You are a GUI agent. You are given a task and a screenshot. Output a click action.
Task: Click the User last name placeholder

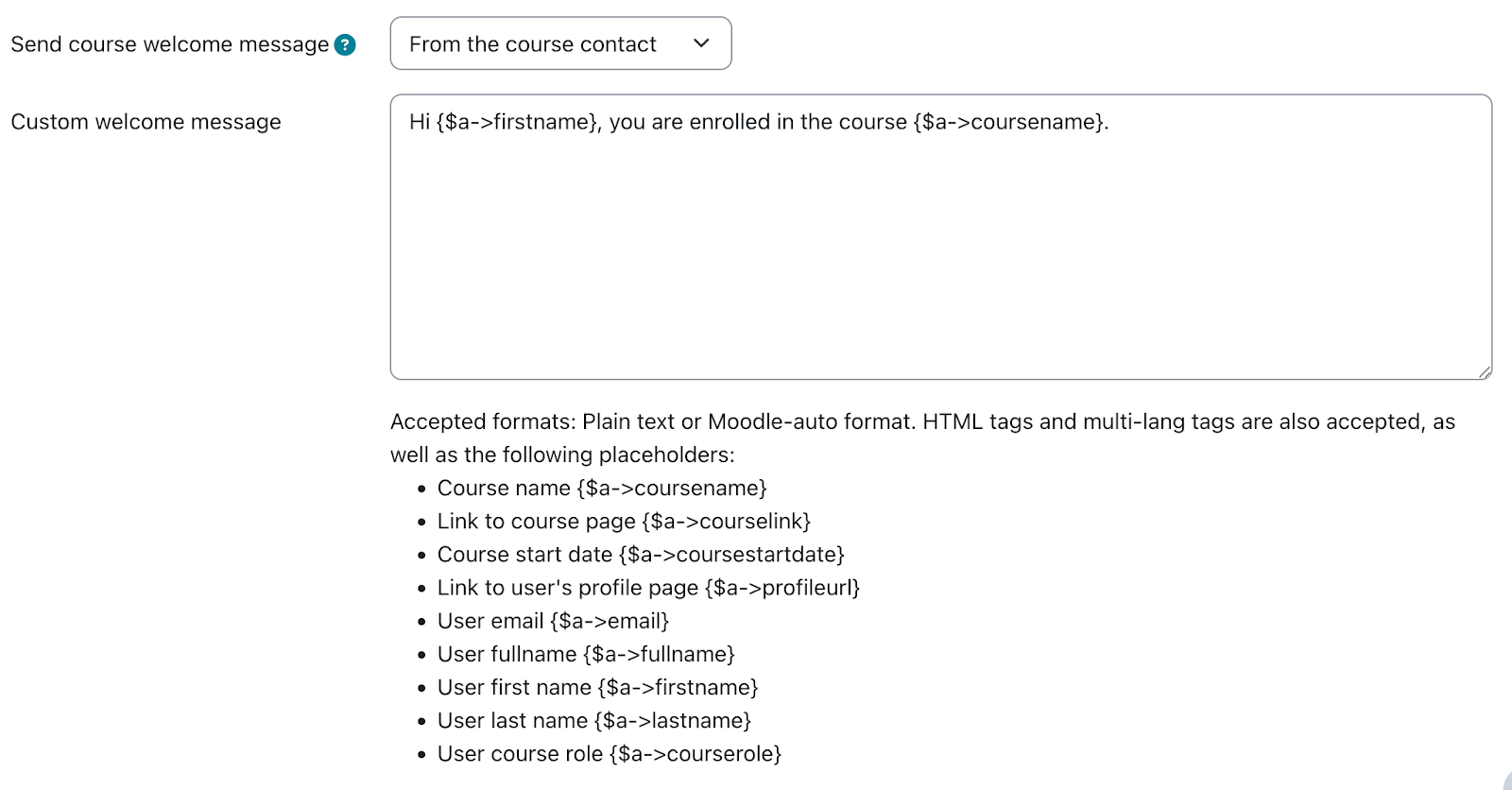coord(593,720)
